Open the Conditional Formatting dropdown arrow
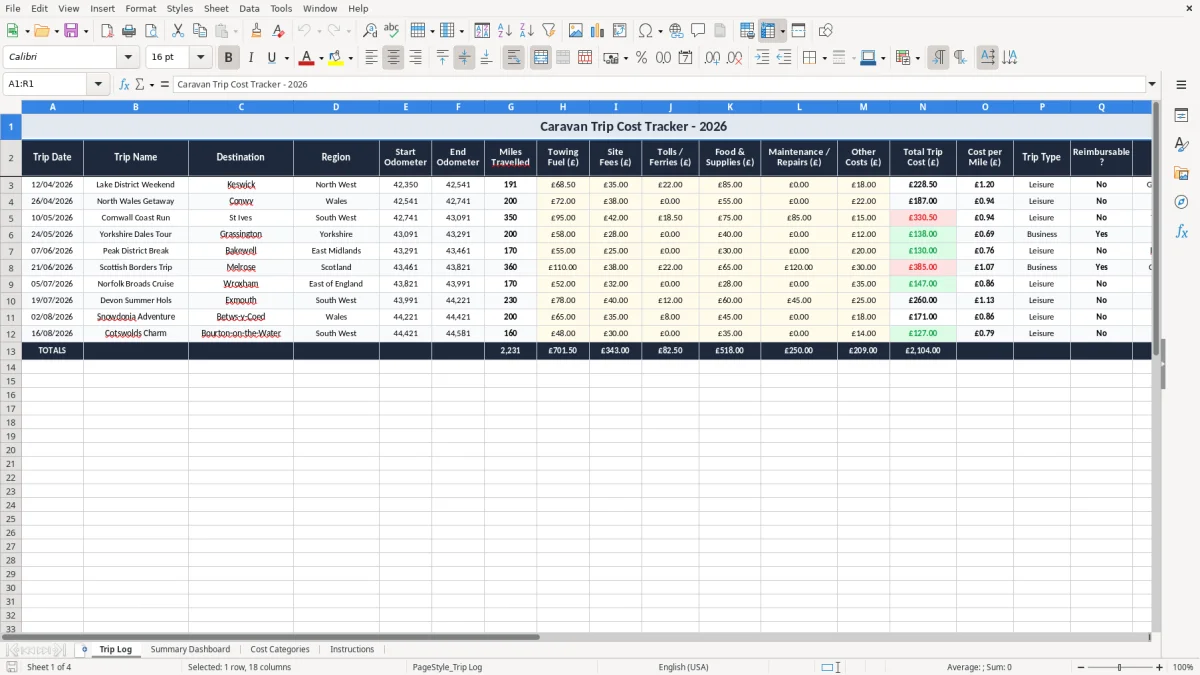 pos(917,58)
